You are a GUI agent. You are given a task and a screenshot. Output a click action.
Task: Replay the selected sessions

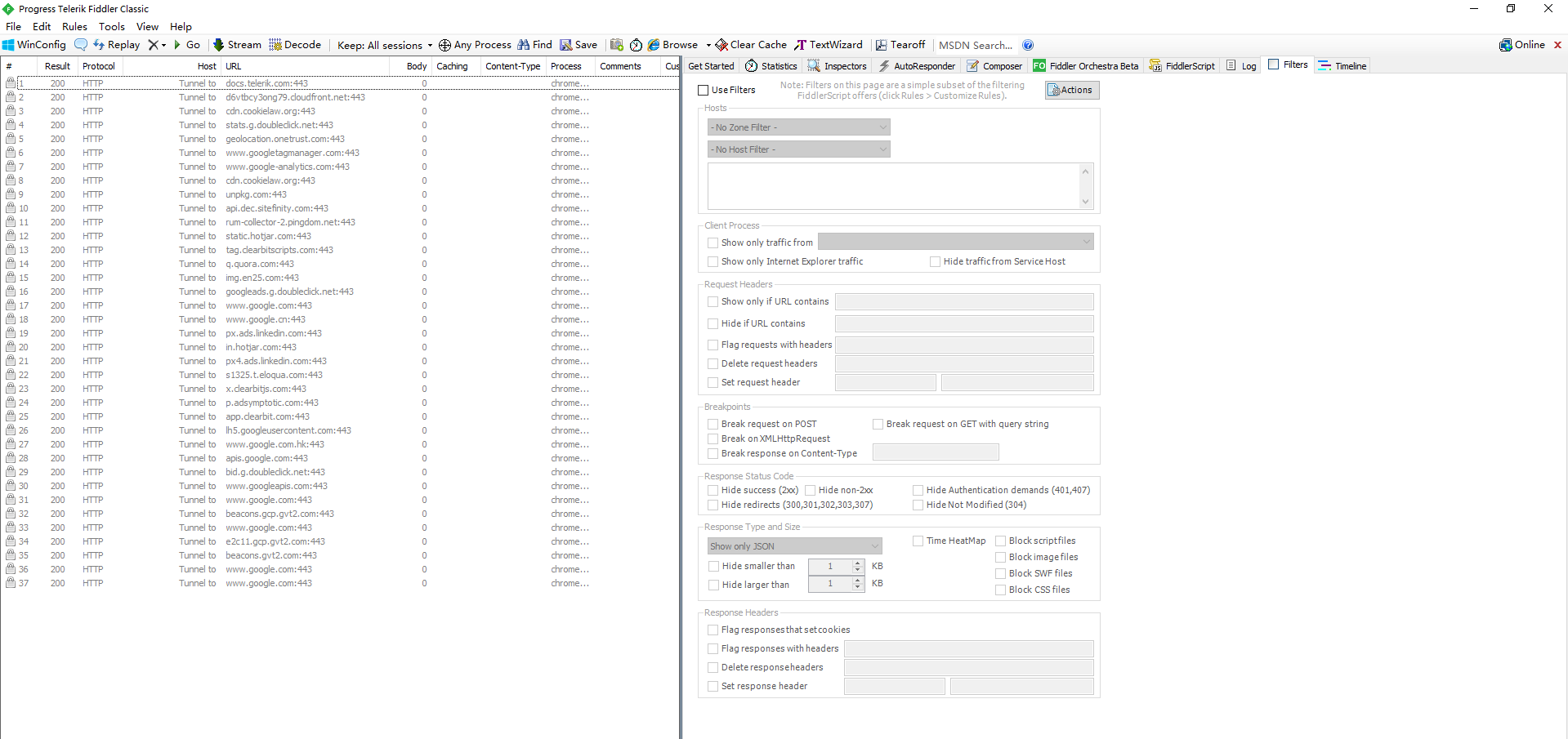pos(117,45)
